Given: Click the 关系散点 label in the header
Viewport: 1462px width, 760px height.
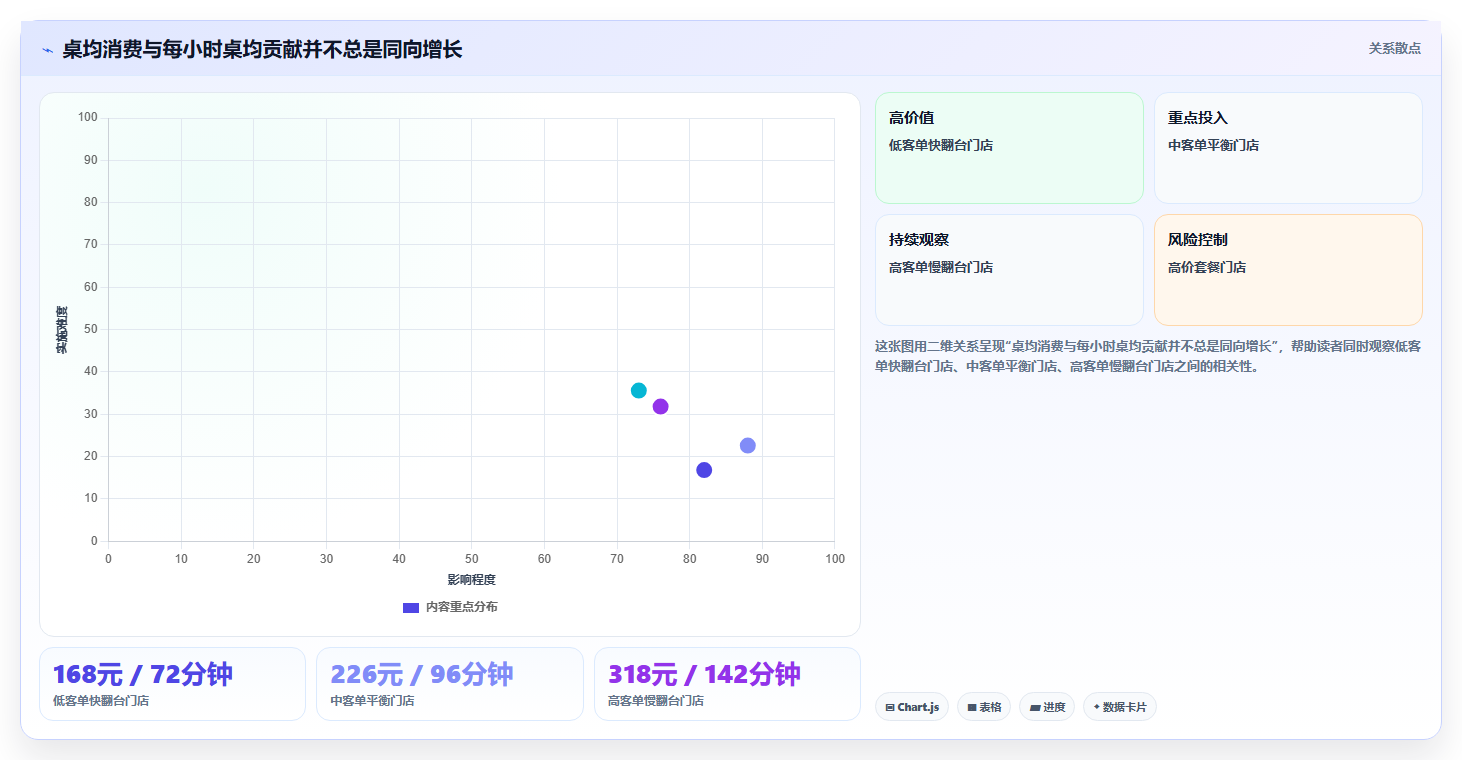Looking at the screenshot, I should [1395, 48].
